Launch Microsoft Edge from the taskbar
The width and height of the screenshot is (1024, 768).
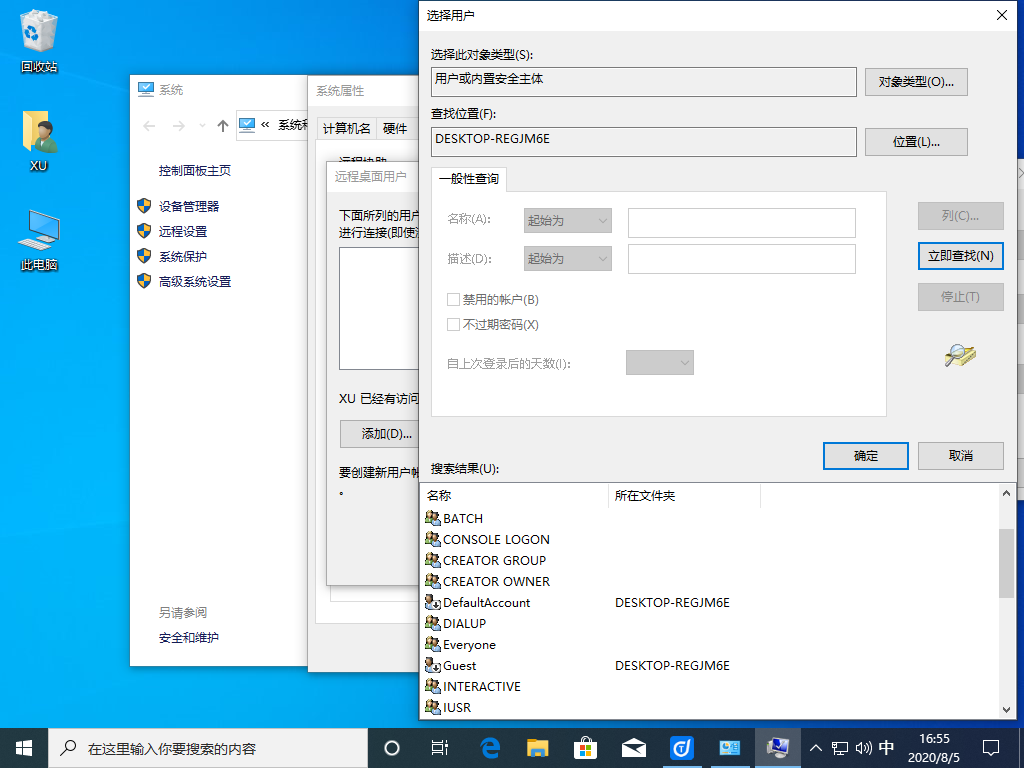click(490, 747)
